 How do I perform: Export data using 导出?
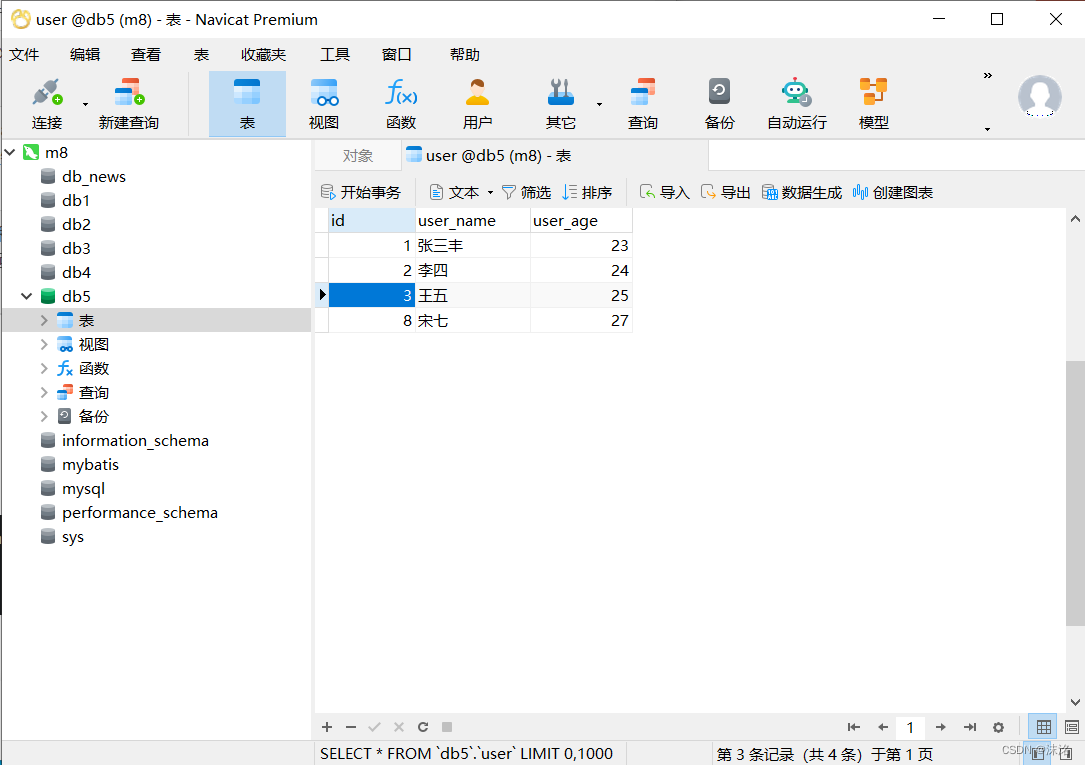click(x=733, y=192)
